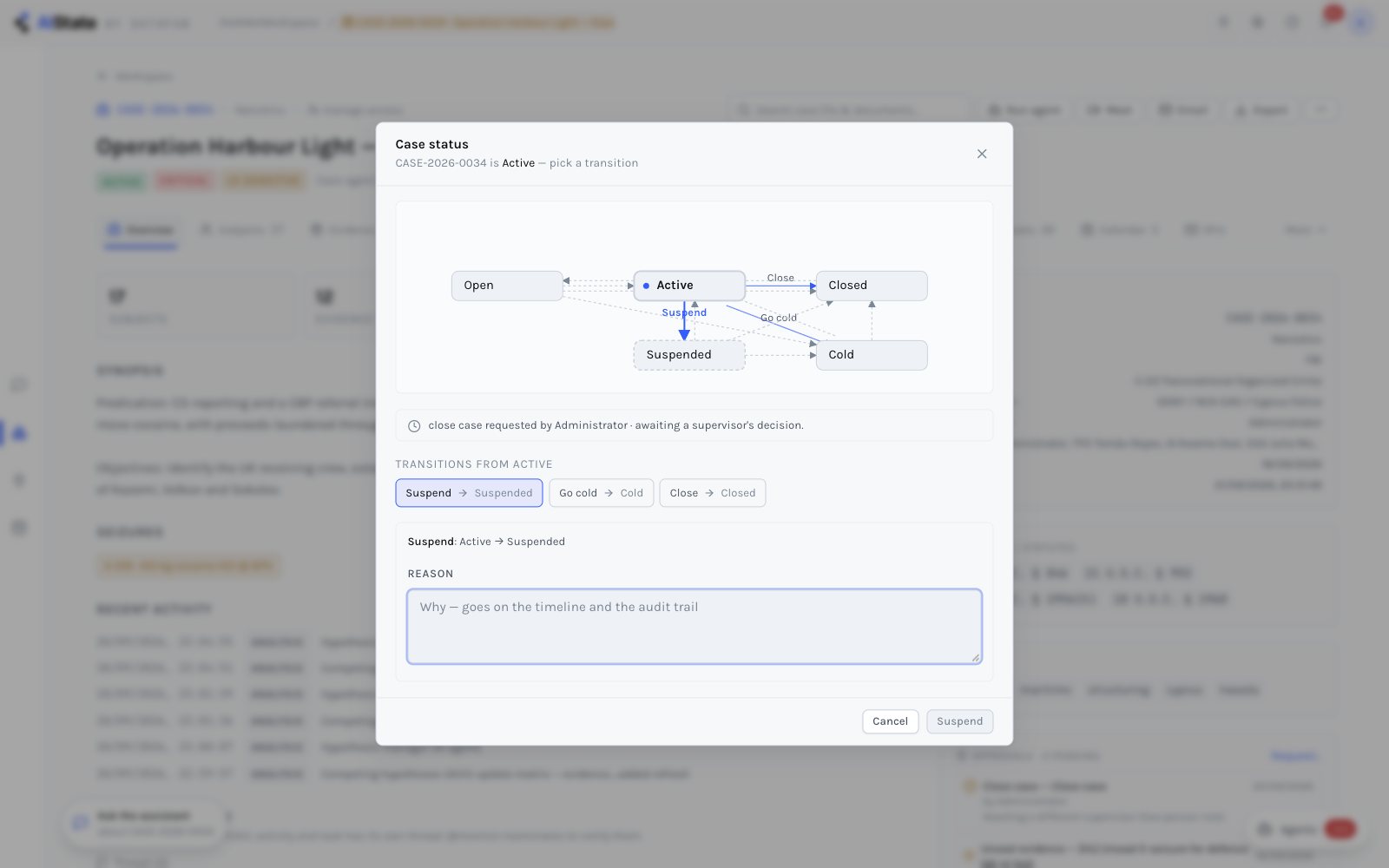Click into the Reason text area

[694, 627]
